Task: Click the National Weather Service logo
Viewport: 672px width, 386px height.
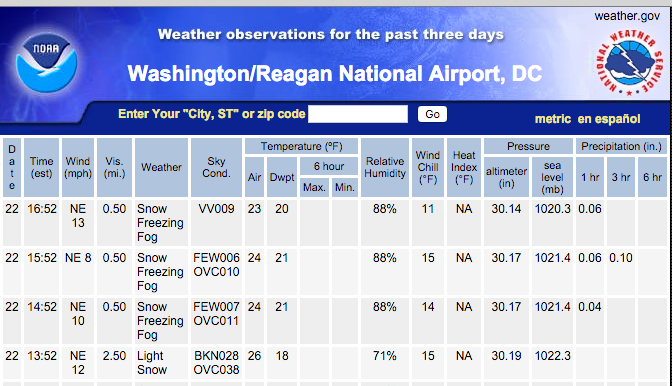Action: click(629, 62)
